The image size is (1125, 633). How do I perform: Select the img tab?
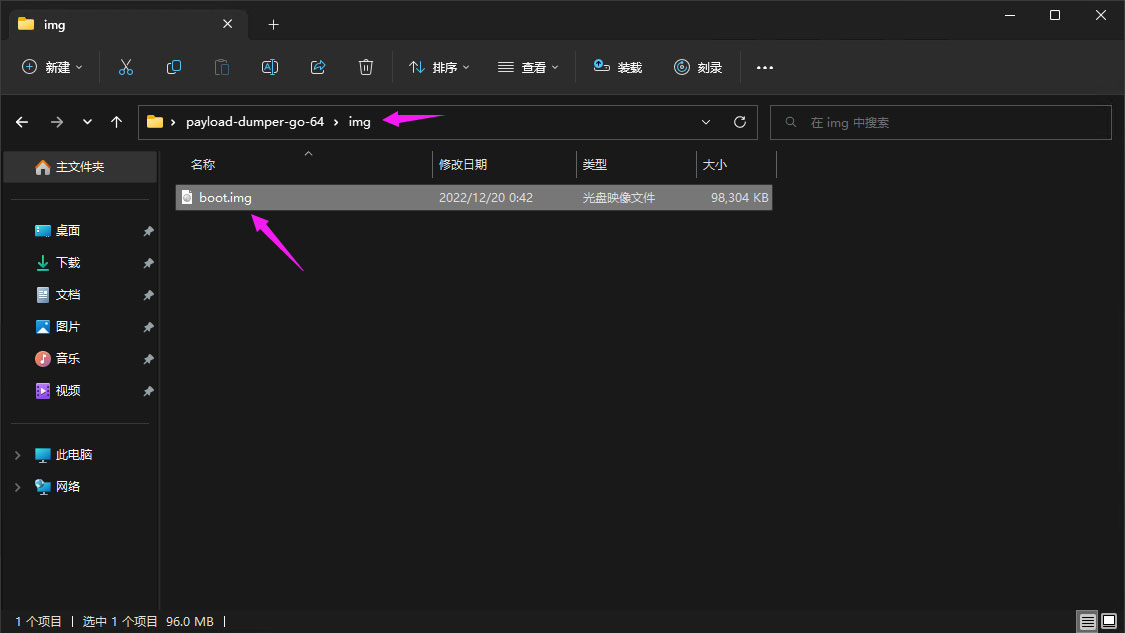[x=128, y=24]
